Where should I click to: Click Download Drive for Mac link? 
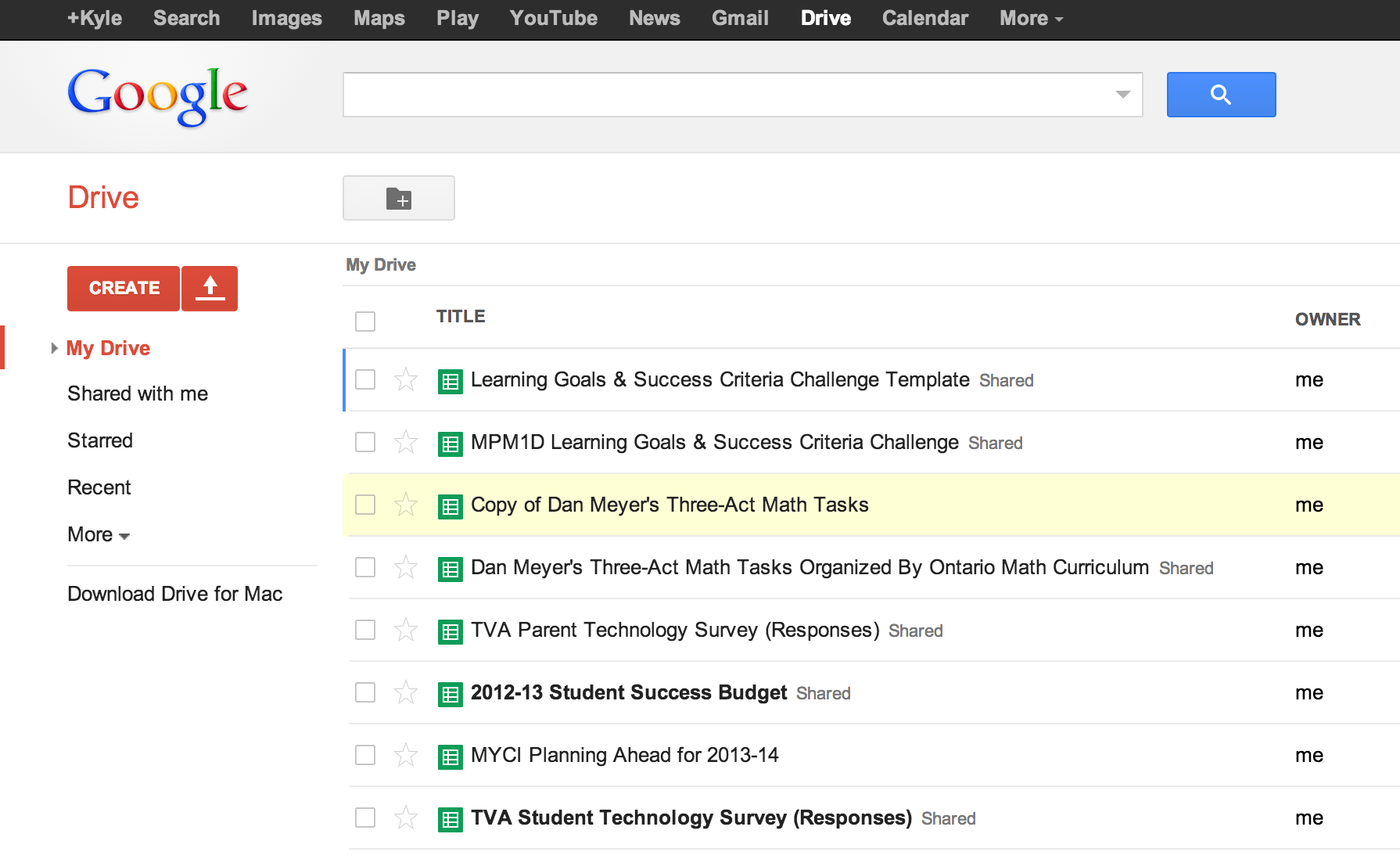[175, 594]
